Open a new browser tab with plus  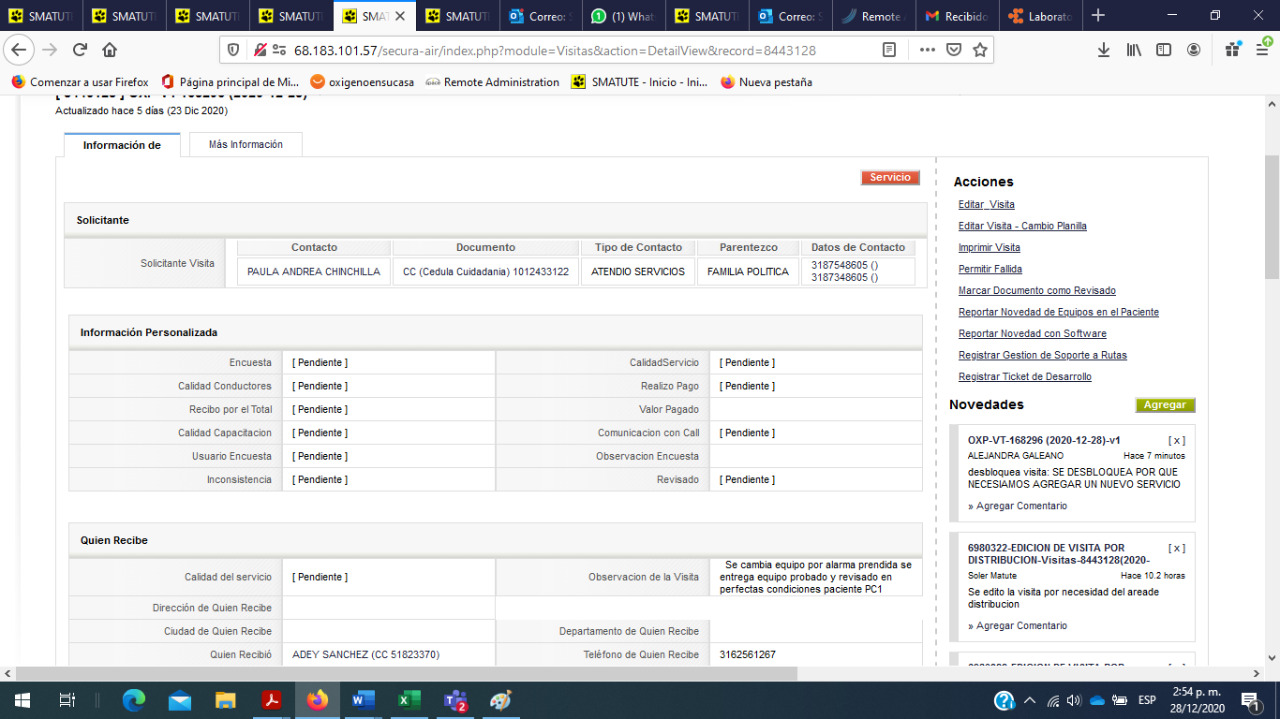[1098, 15]
